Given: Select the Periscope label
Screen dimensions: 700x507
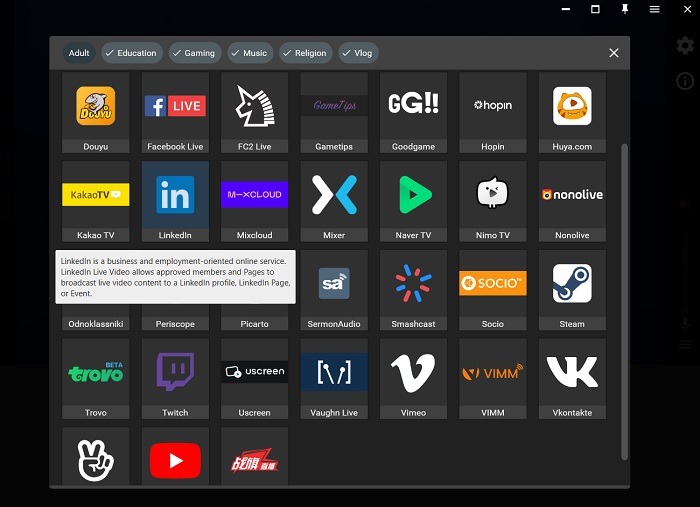Looking at the screenshot, I should [x=175, y=324].
